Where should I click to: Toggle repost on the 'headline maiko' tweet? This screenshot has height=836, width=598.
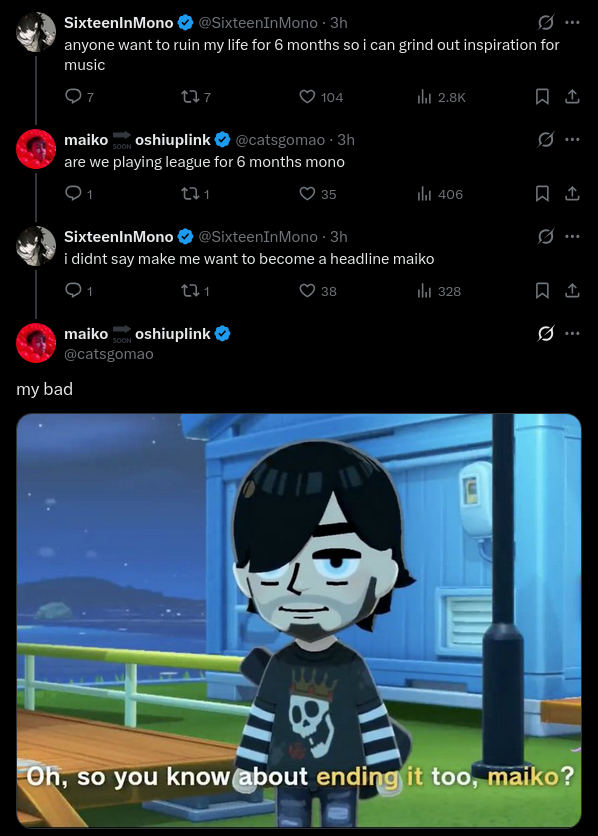point(188,291)
